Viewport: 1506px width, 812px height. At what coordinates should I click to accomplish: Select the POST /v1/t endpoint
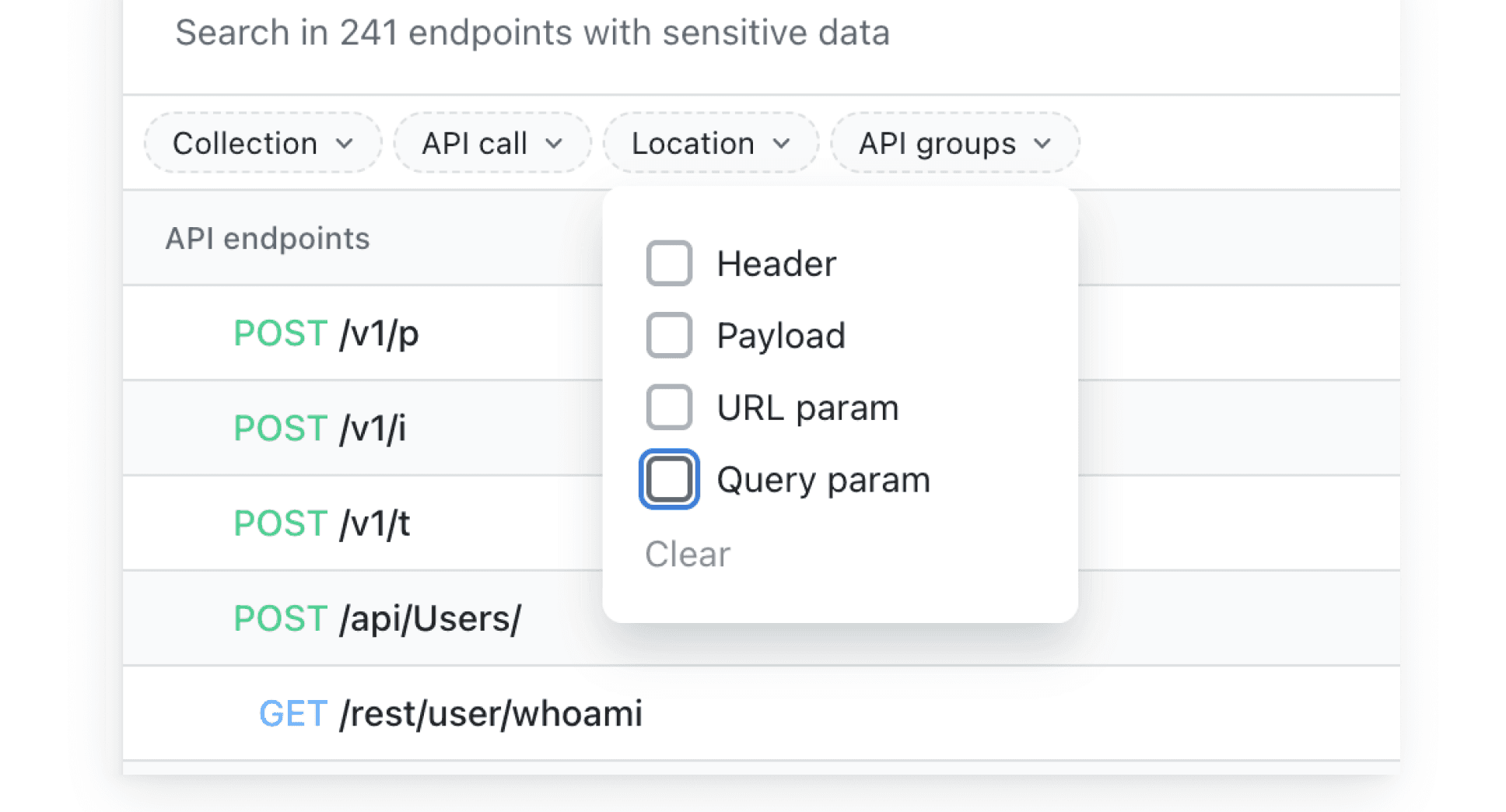click(322, 523)
